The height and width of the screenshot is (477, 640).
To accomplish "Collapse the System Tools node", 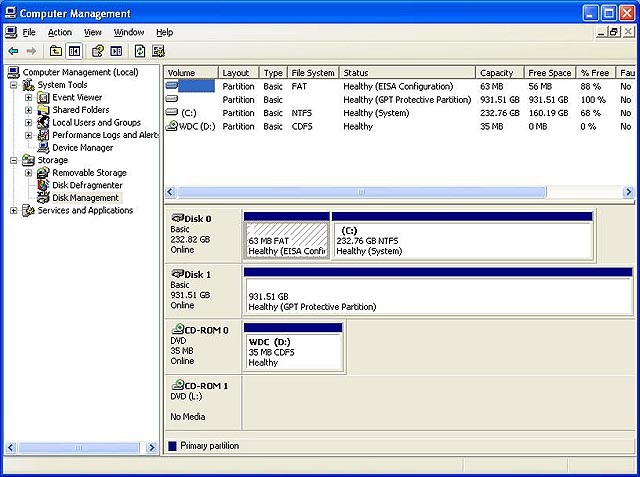I will (14, 86).
